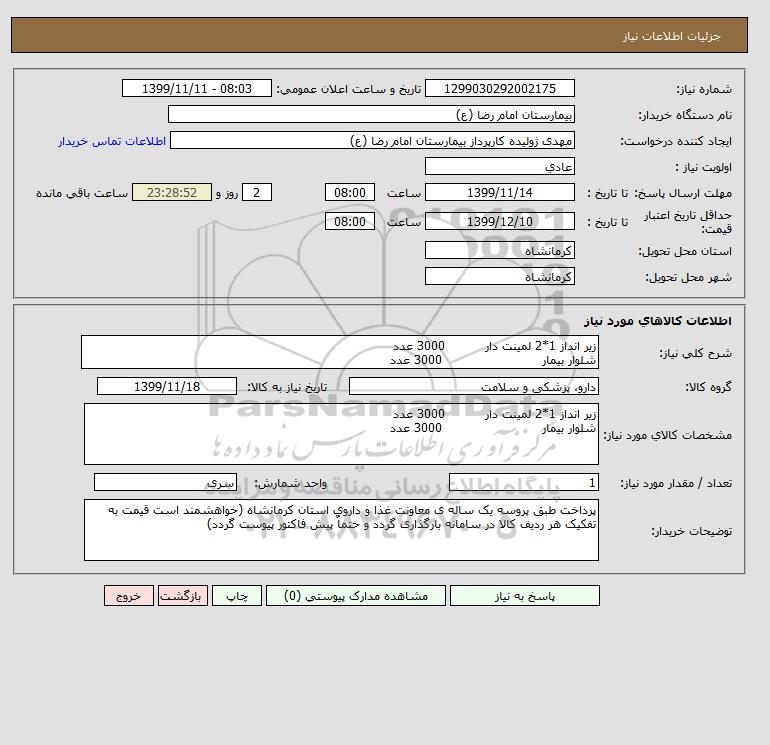Click the text ساعت باقی مانده
The height and width of the screenshot is (745, 770).
point(82,193)
